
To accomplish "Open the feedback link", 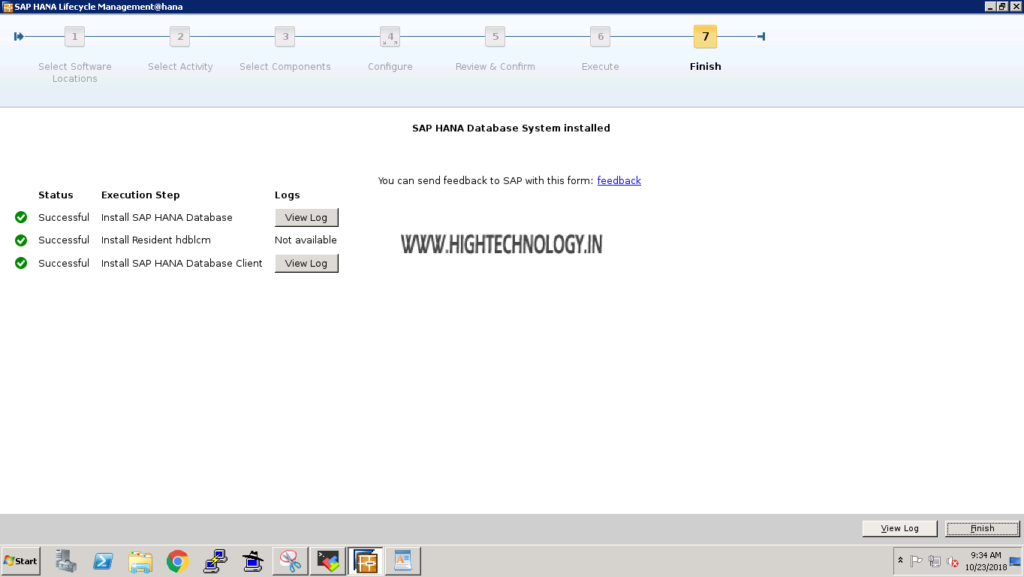I will [x=618, y=181].
